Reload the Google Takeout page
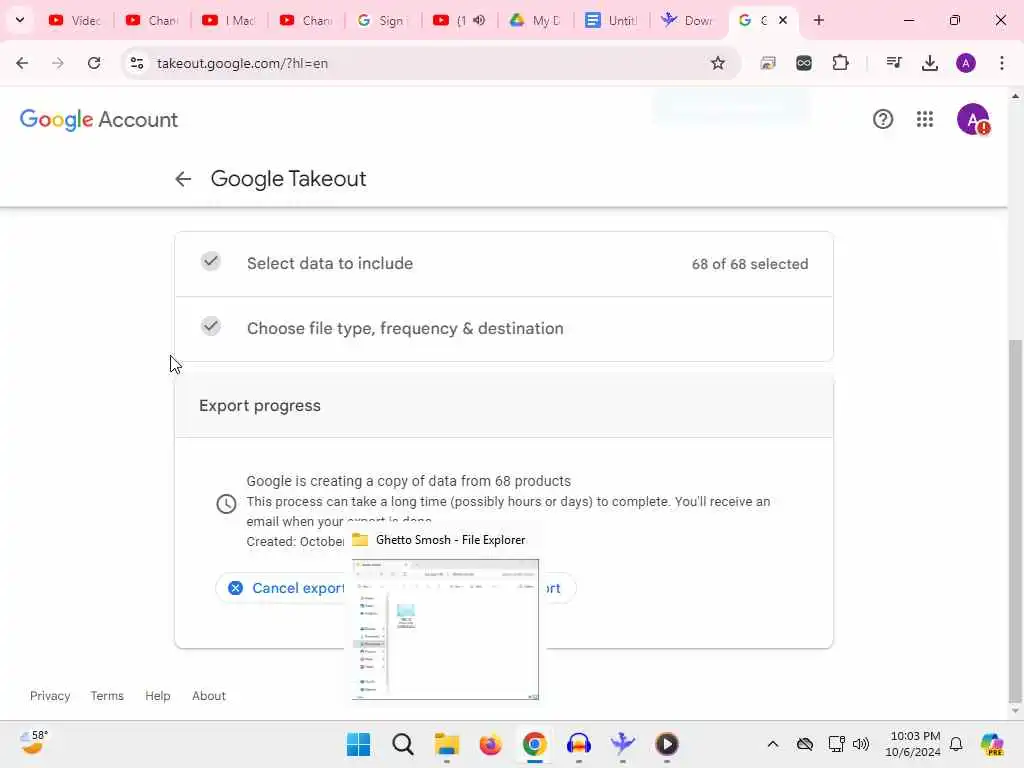The height and width of the screenshot is (768, 1024). pos(94,63)
